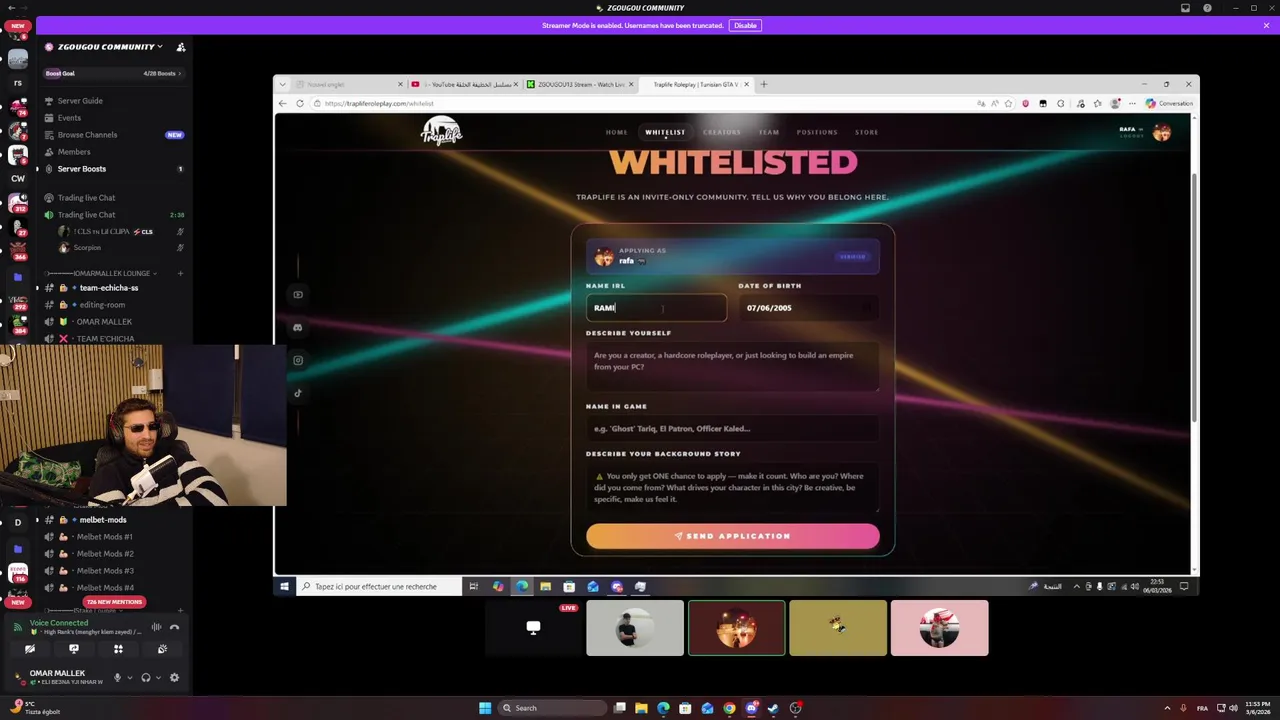
Task: Go back in shared browser
Action: [x=283, y=103]
